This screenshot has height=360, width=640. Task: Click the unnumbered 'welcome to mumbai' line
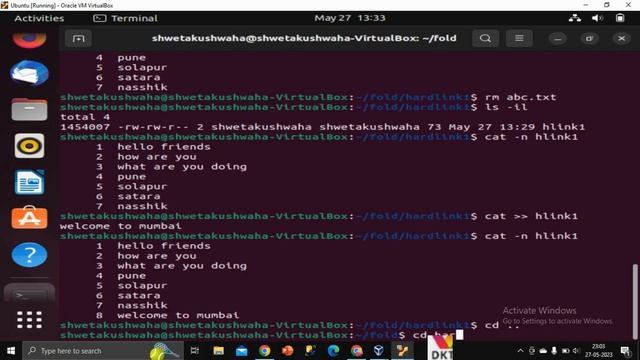[x=121, y=226]
